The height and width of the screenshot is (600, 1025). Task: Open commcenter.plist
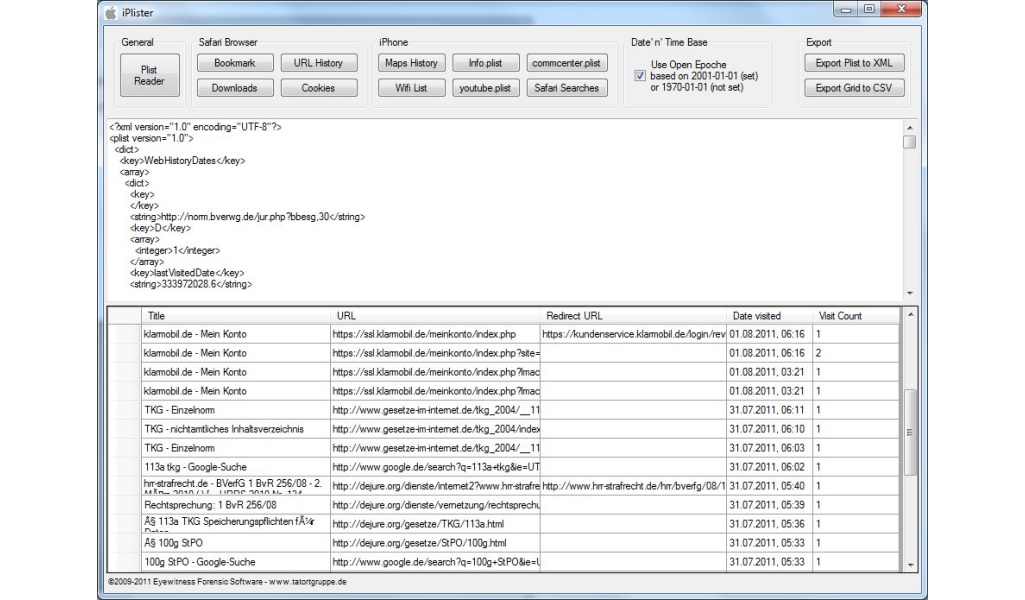[566, 63]
